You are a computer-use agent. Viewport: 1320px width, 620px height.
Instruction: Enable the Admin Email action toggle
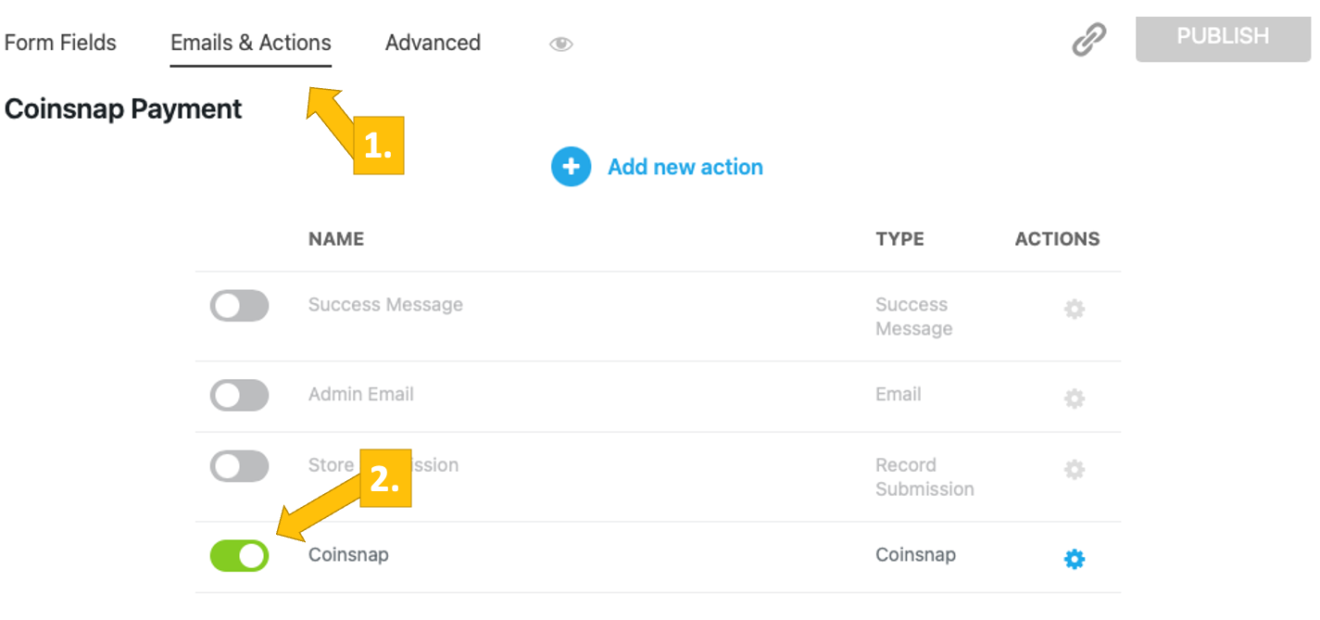point(239,395)
